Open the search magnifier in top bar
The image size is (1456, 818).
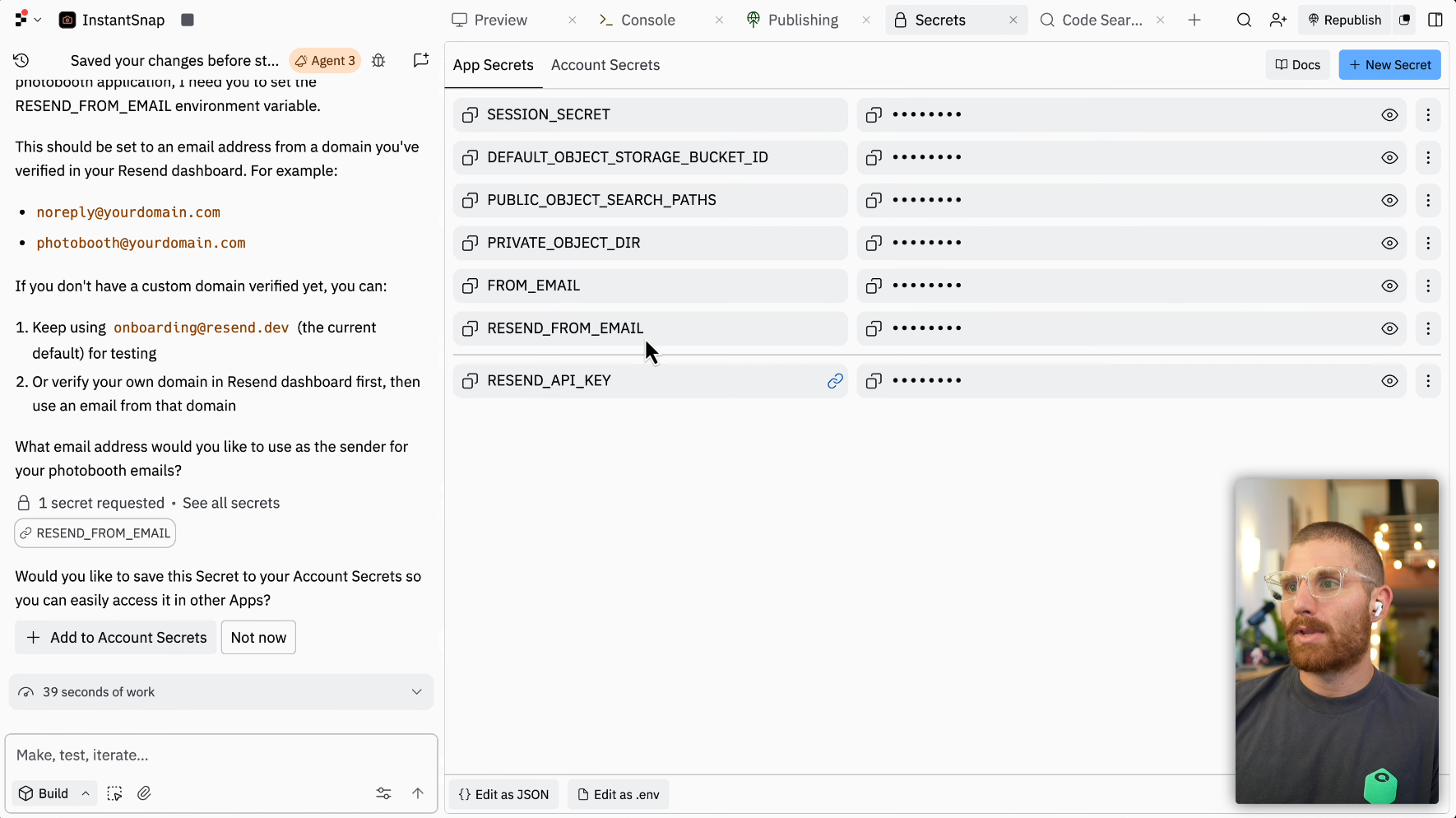click(1244, 20)
